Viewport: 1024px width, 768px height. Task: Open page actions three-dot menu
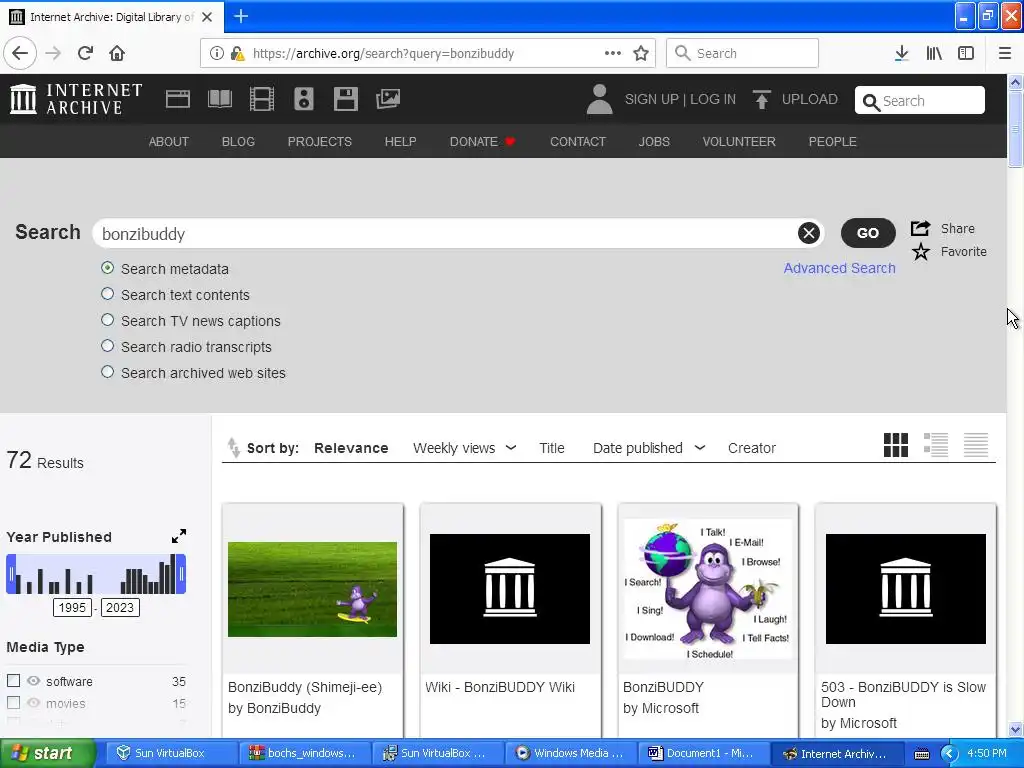[613, 53]
